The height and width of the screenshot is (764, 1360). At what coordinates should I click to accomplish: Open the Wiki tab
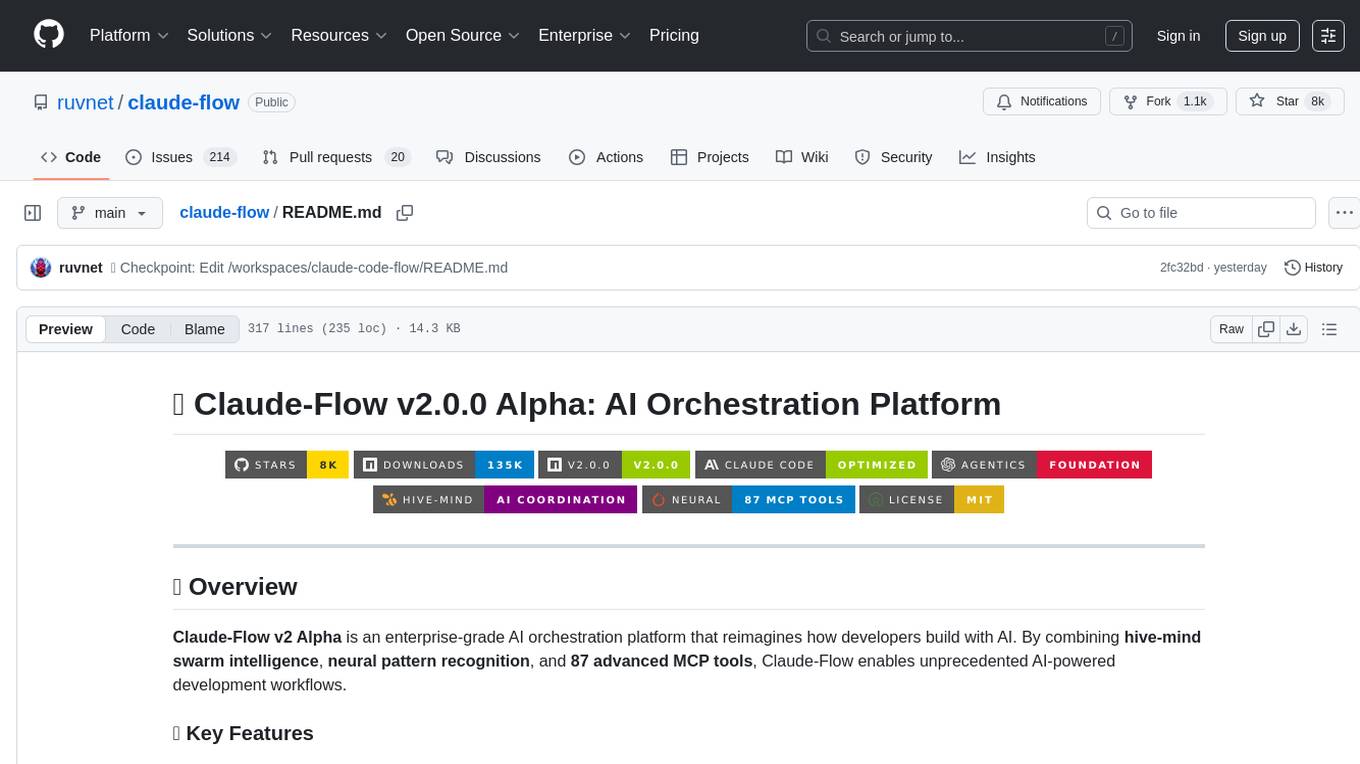802,157
